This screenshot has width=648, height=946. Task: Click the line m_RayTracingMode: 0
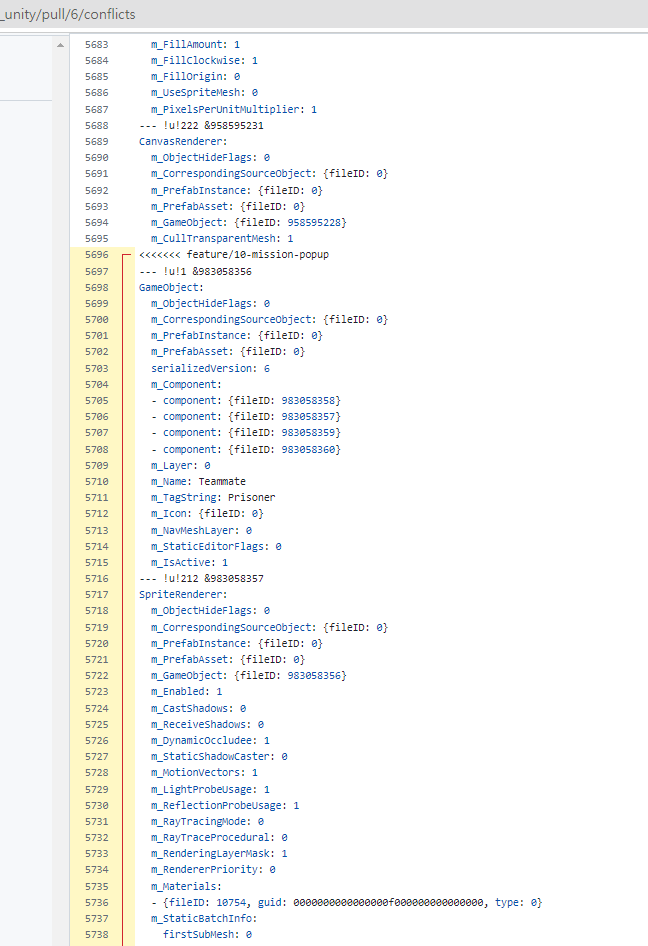[207, 821]
